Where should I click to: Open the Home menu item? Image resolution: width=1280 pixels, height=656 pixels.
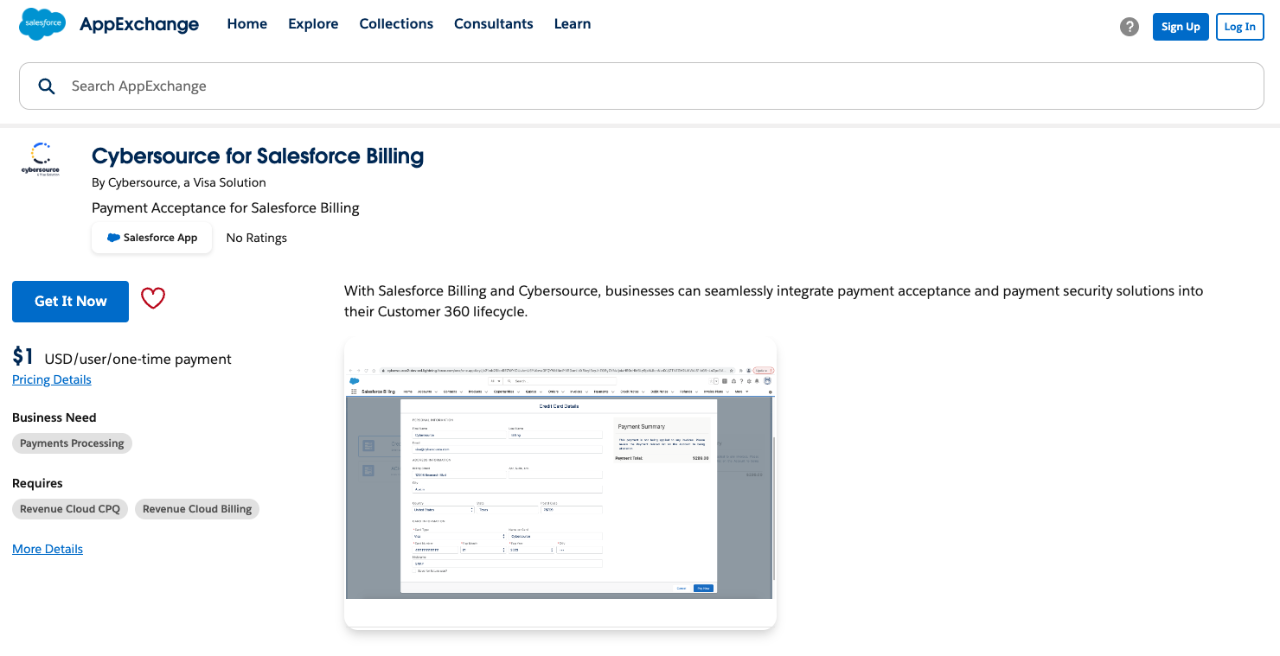tap(247, 24)
